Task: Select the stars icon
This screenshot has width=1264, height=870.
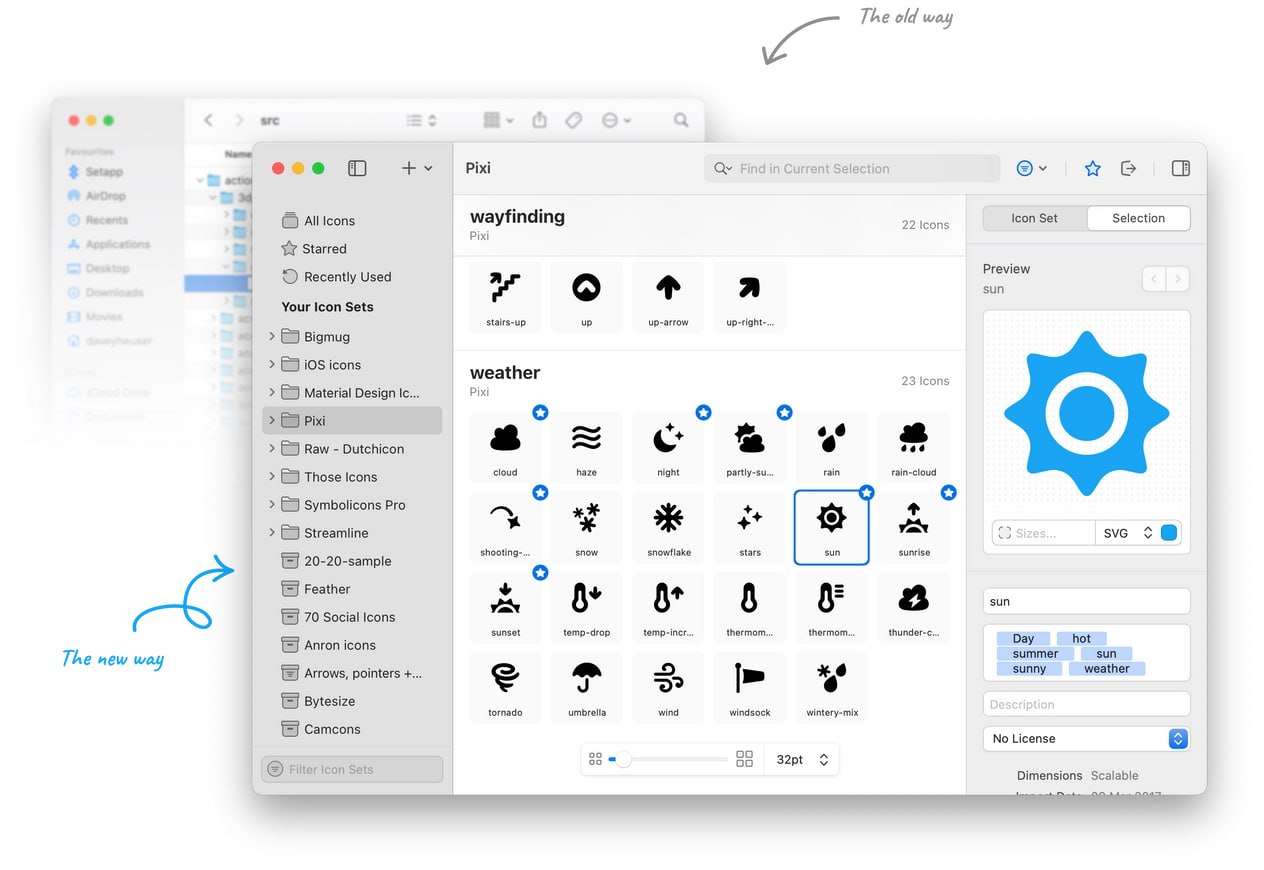Action: pos(750,527)
